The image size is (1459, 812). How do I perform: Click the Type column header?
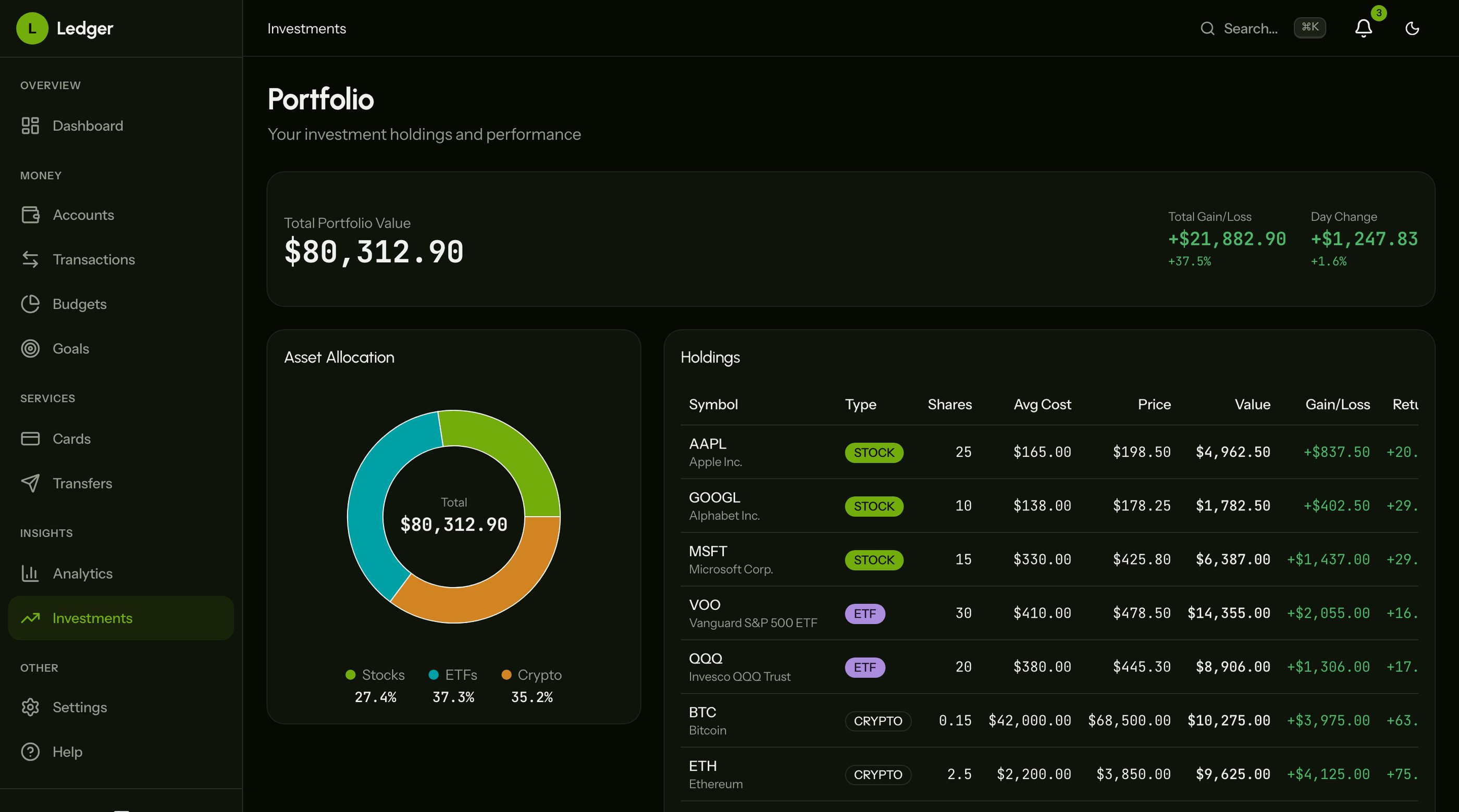(x=860, y=404)
